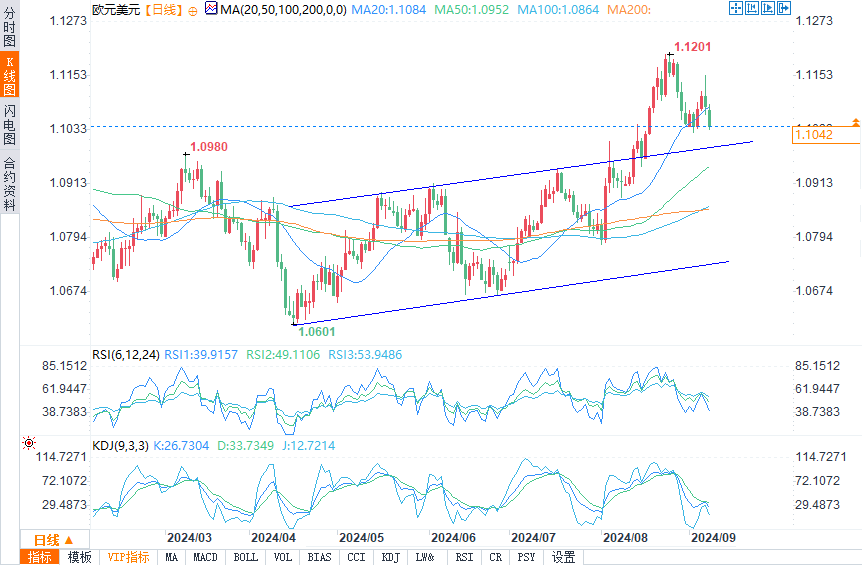
Task: Click the RSI1:39.9157 value
Action: coord(201,354)
